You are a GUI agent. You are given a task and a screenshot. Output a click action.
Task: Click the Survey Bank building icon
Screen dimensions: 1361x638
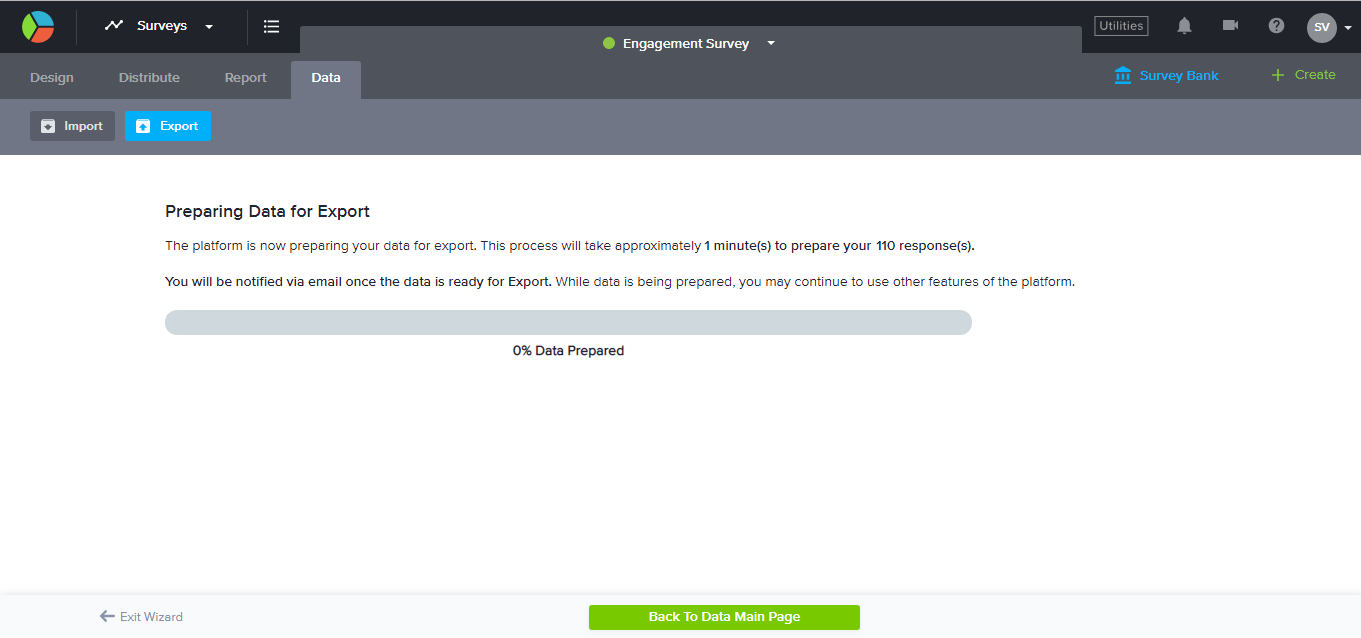click(x=1123, y=76)
